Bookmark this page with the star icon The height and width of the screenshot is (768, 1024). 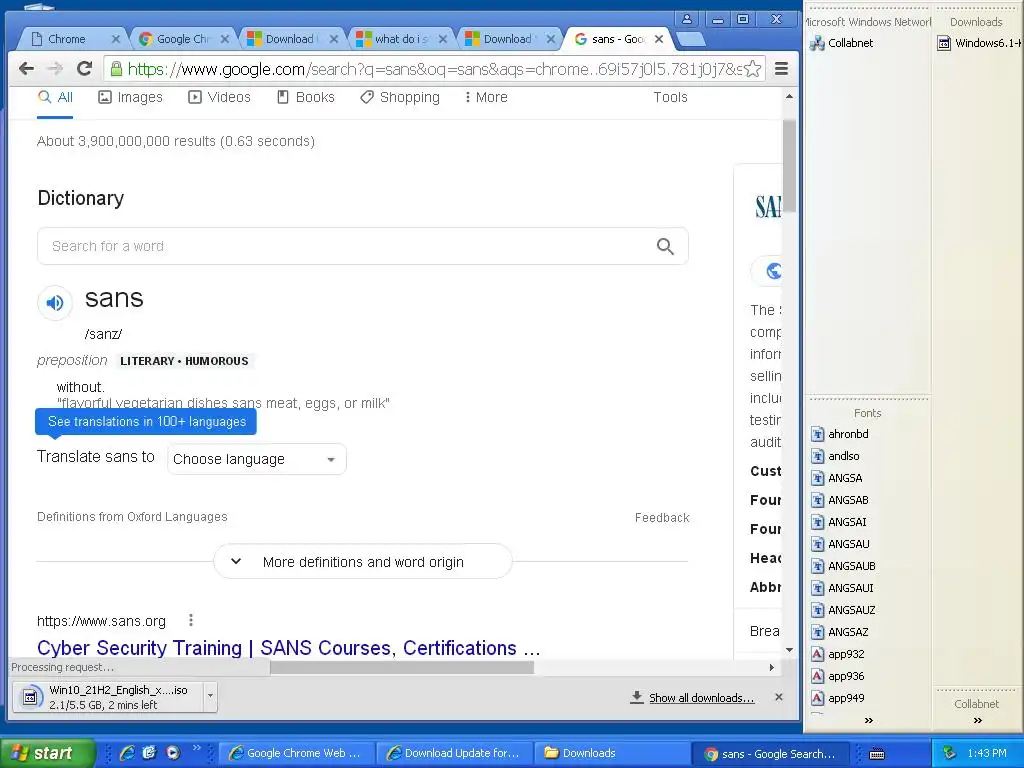point(752,69)
